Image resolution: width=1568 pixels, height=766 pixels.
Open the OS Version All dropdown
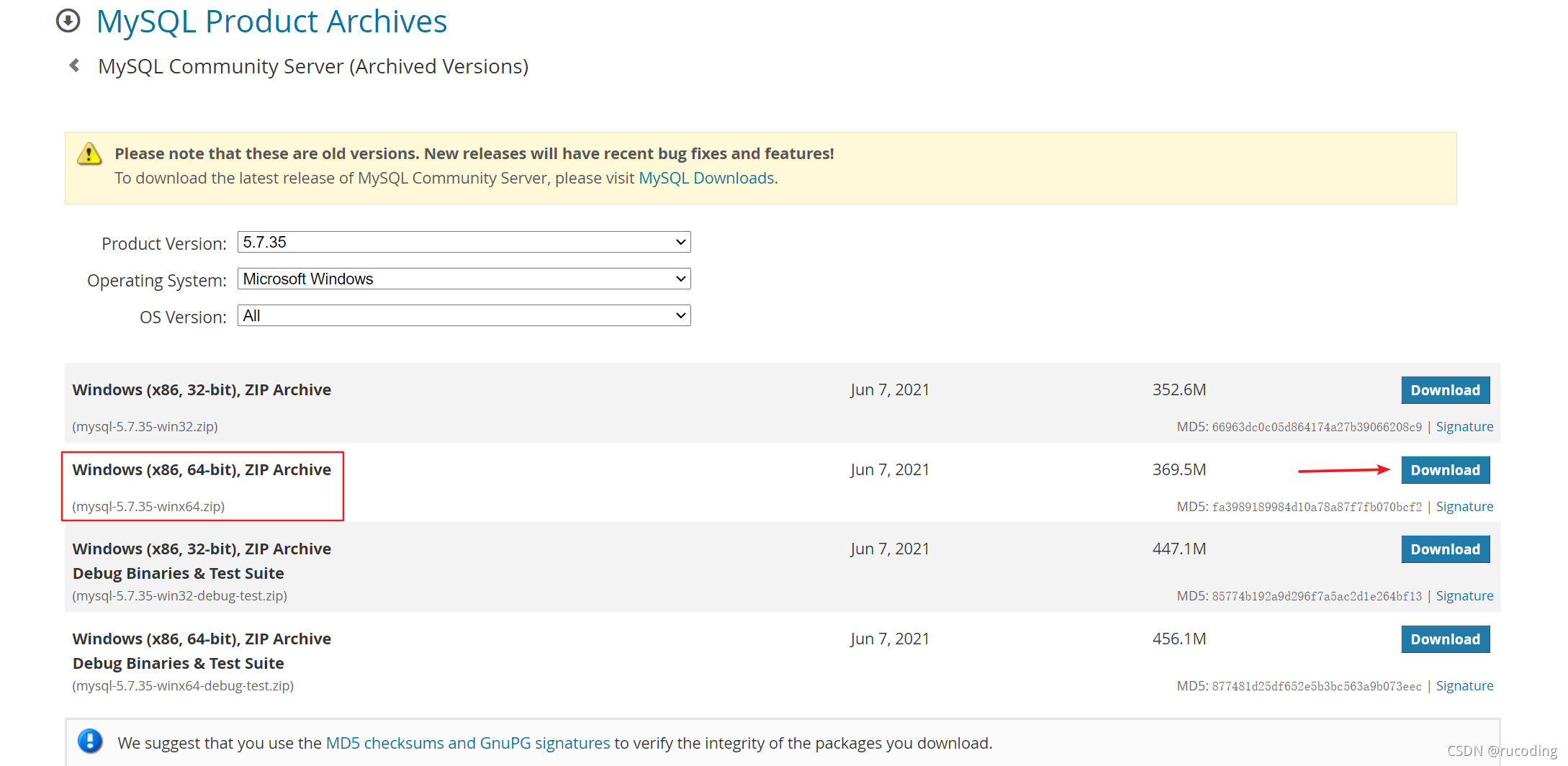pos(464,315)
